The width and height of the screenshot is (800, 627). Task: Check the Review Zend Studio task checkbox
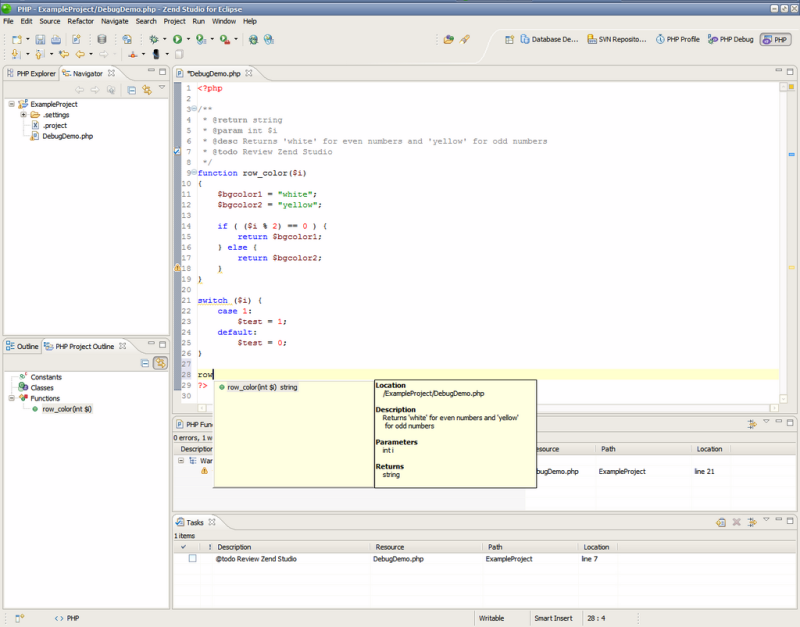pyautogui.click(x=192, y=559)
